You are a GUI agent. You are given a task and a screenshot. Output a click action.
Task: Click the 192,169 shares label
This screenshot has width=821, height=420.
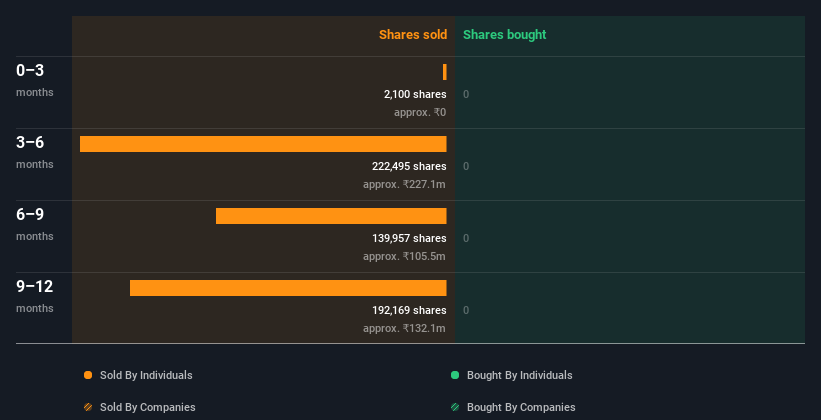[x=408, y=310]
